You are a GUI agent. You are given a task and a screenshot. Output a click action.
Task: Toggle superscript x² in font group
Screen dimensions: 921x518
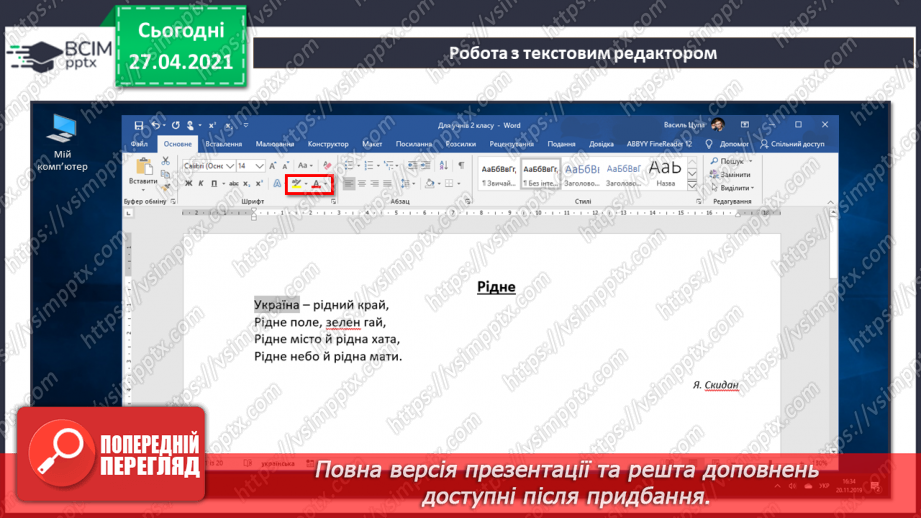(259, 184)
